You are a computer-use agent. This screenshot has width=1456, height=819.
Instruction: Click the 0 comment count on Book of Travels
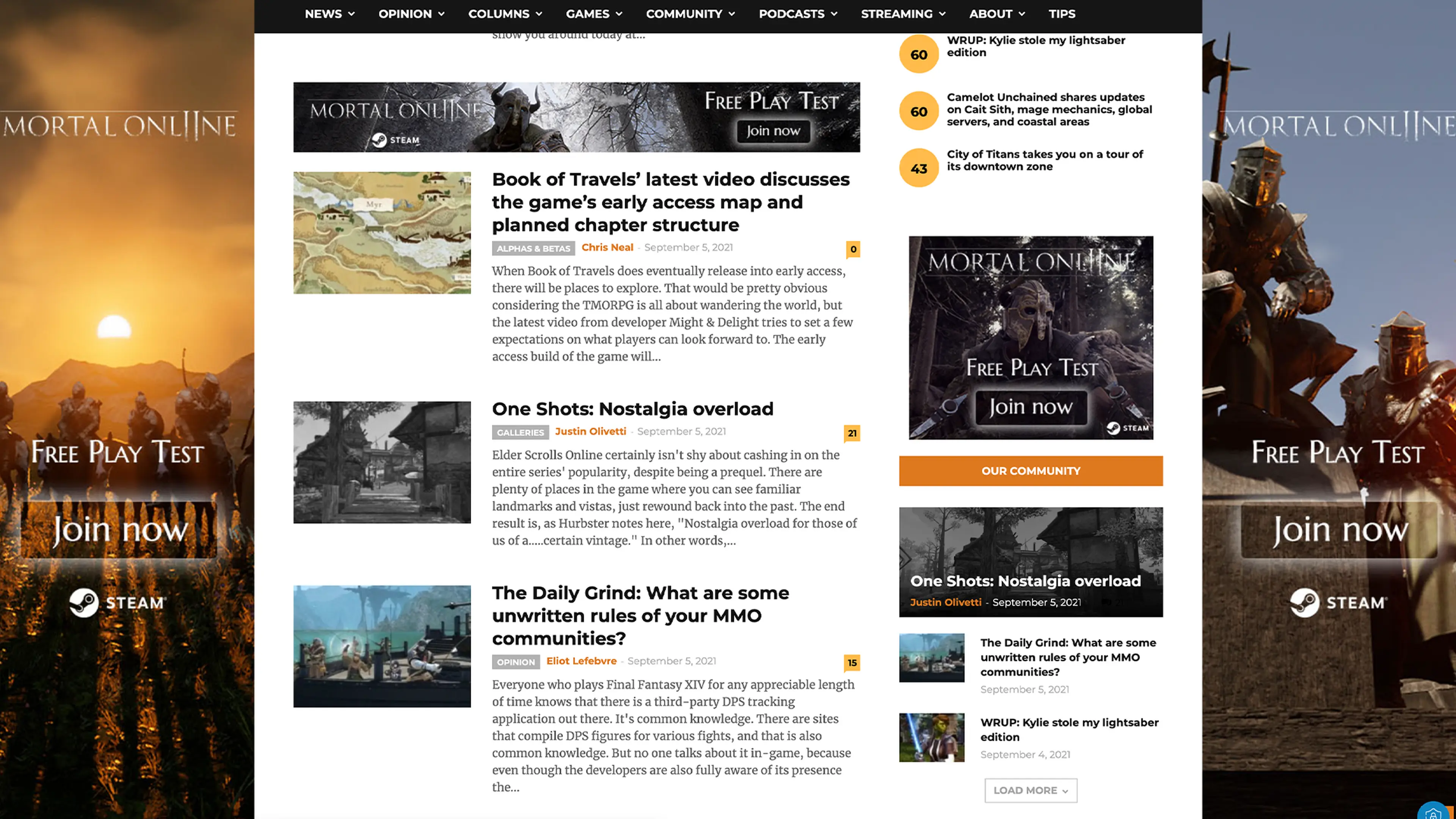click(853, 249)
